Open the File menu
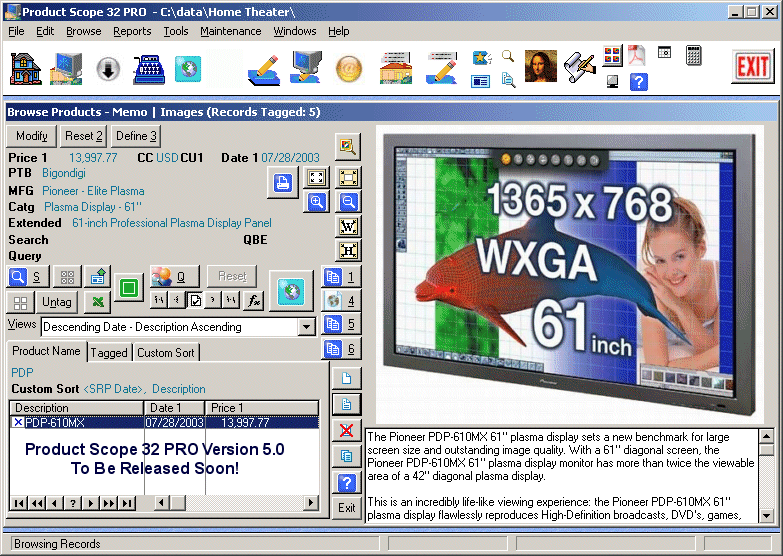 [16, 31]
